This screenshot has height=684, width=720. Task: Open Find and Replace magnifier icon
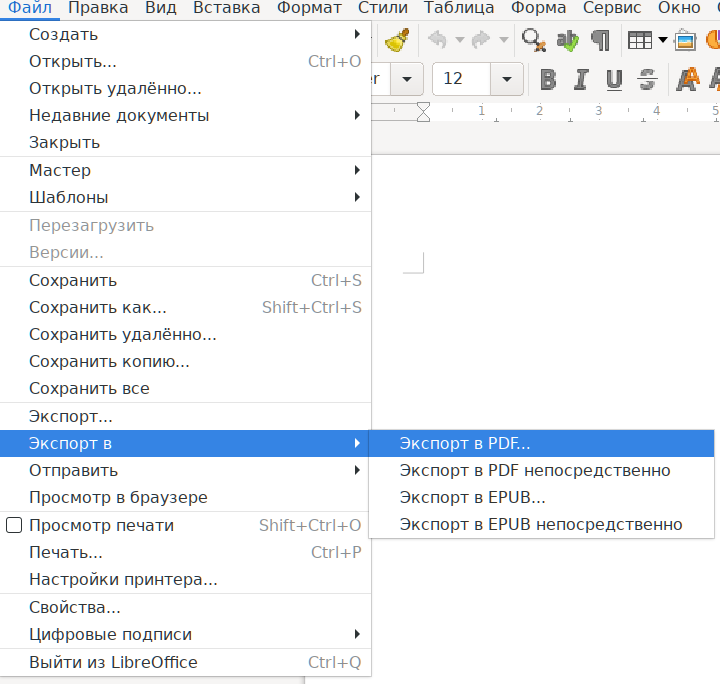[534, 40]
